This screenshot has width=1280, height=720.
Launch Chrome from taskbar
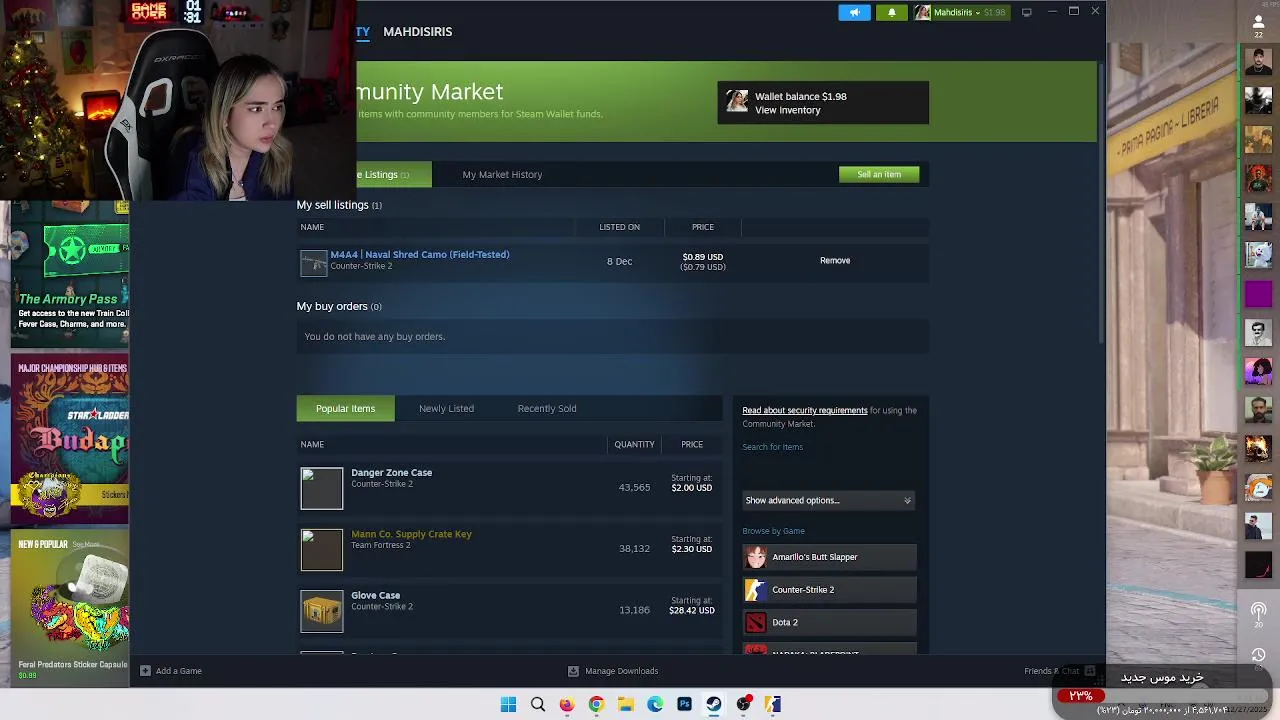click(x=596, y=704)
